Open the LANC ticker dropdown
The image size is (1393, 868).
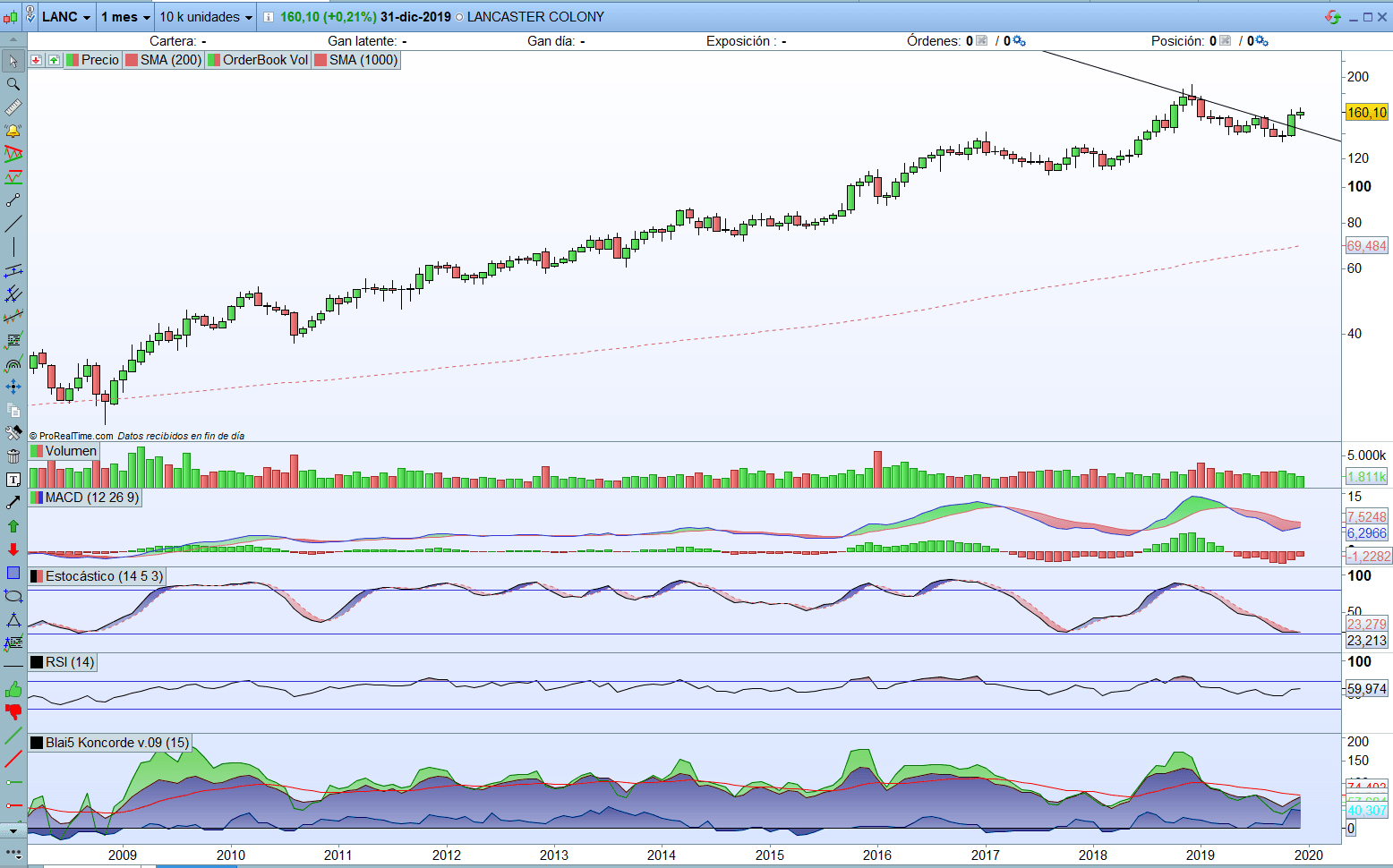(x=66, y=17)
